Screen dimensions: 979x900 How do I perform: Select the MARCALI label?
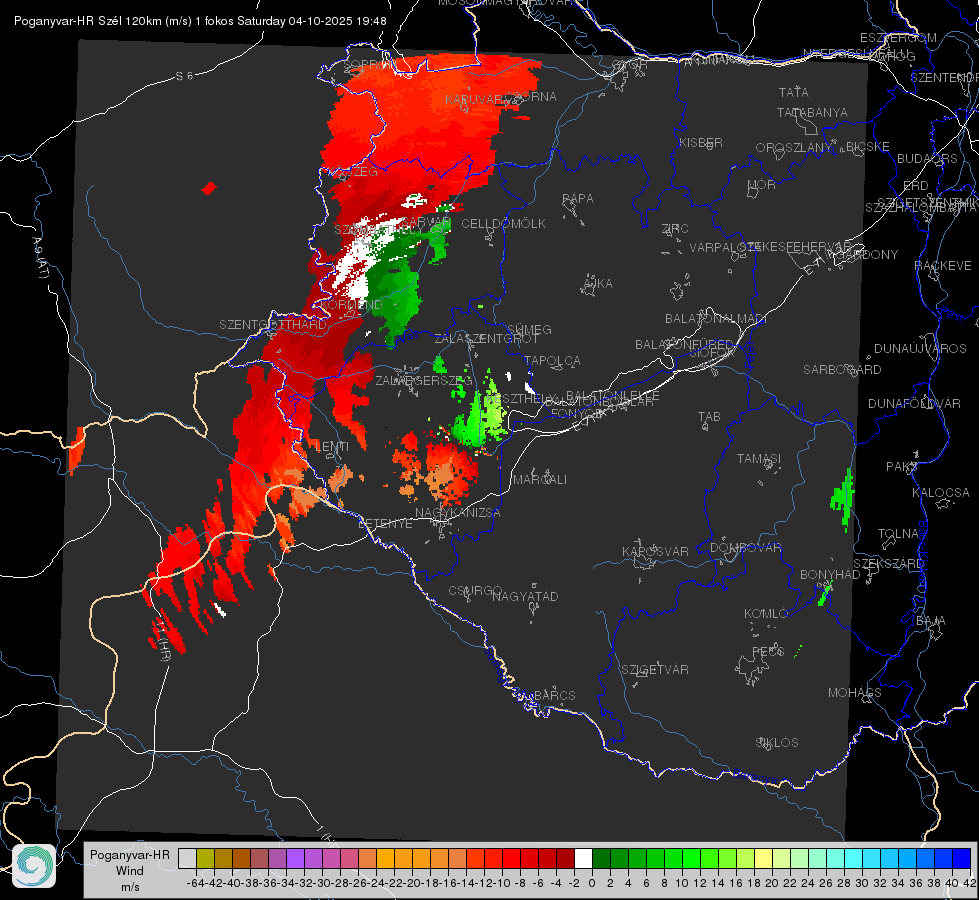pos(540,480)
